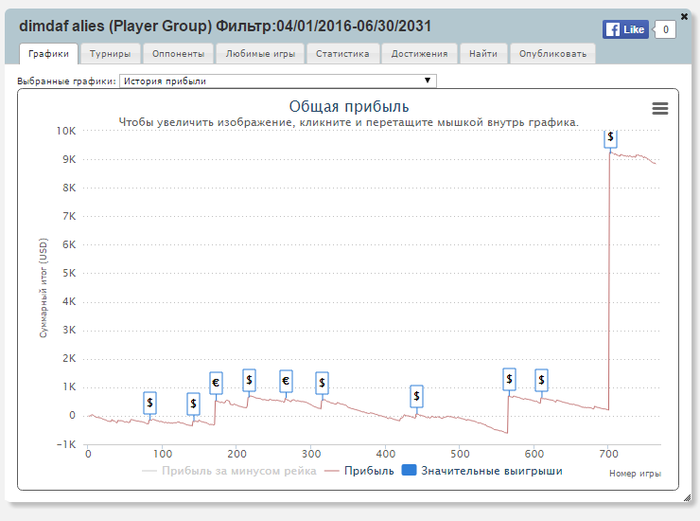
Task: Click the dollar win marker near game 215
Action: (249, 380)
